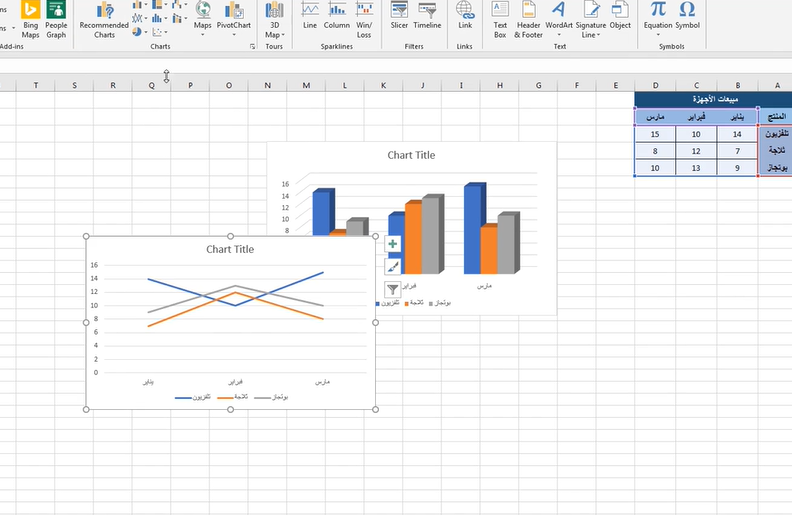
Task: Insert a Column sparkline
Action: pos(337,15)
